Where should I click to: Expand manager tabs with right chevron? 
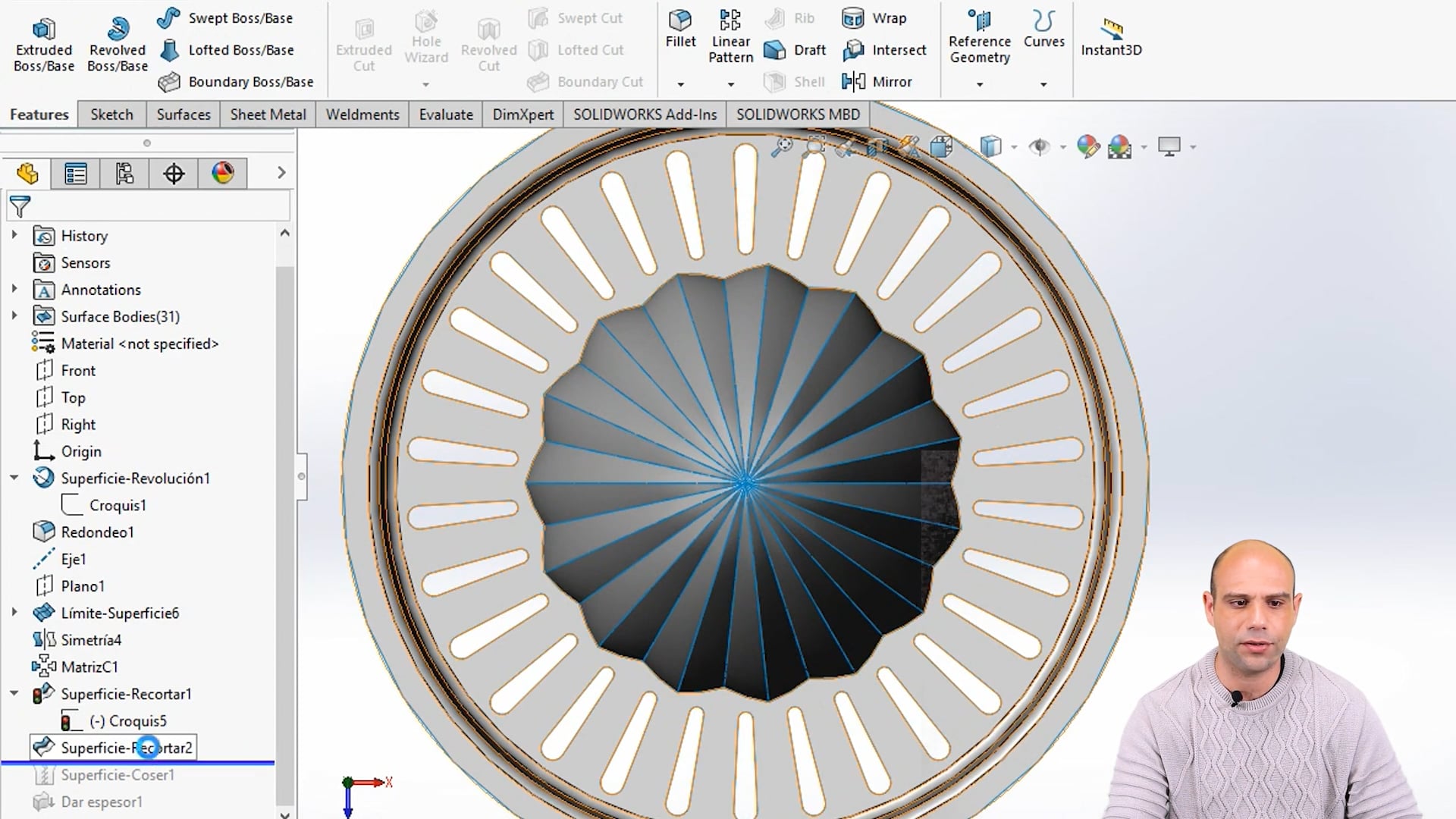coord(281,173)
